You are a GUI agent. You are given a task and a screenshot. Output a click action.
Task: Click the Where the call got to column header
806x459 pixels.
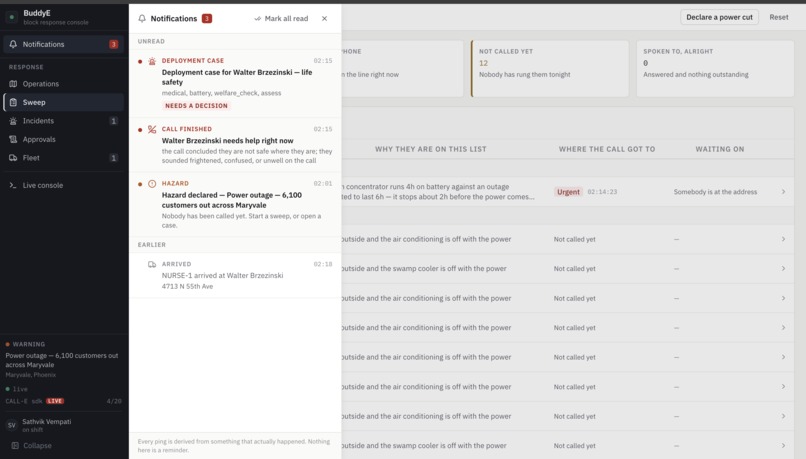607,149
